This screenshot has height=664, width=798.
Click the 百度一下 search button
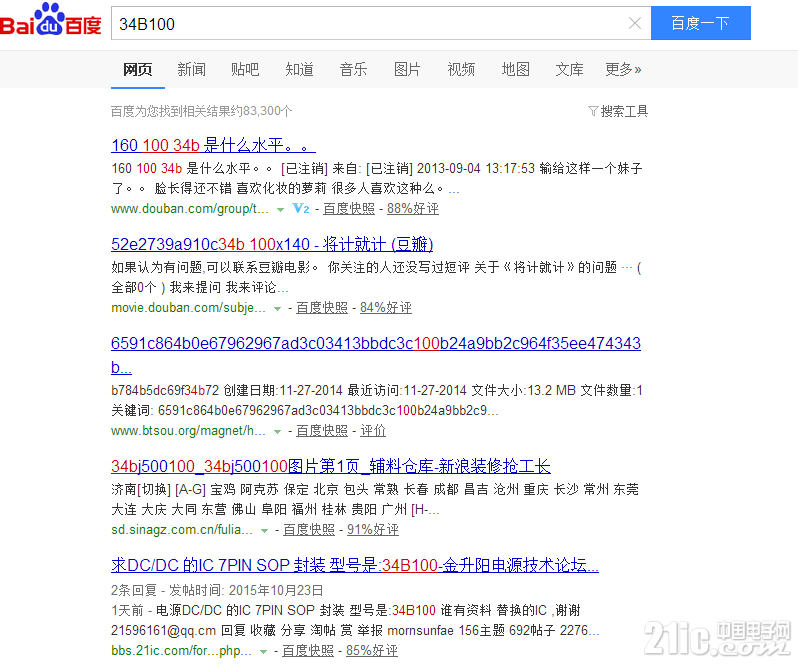tap(700, 23)
